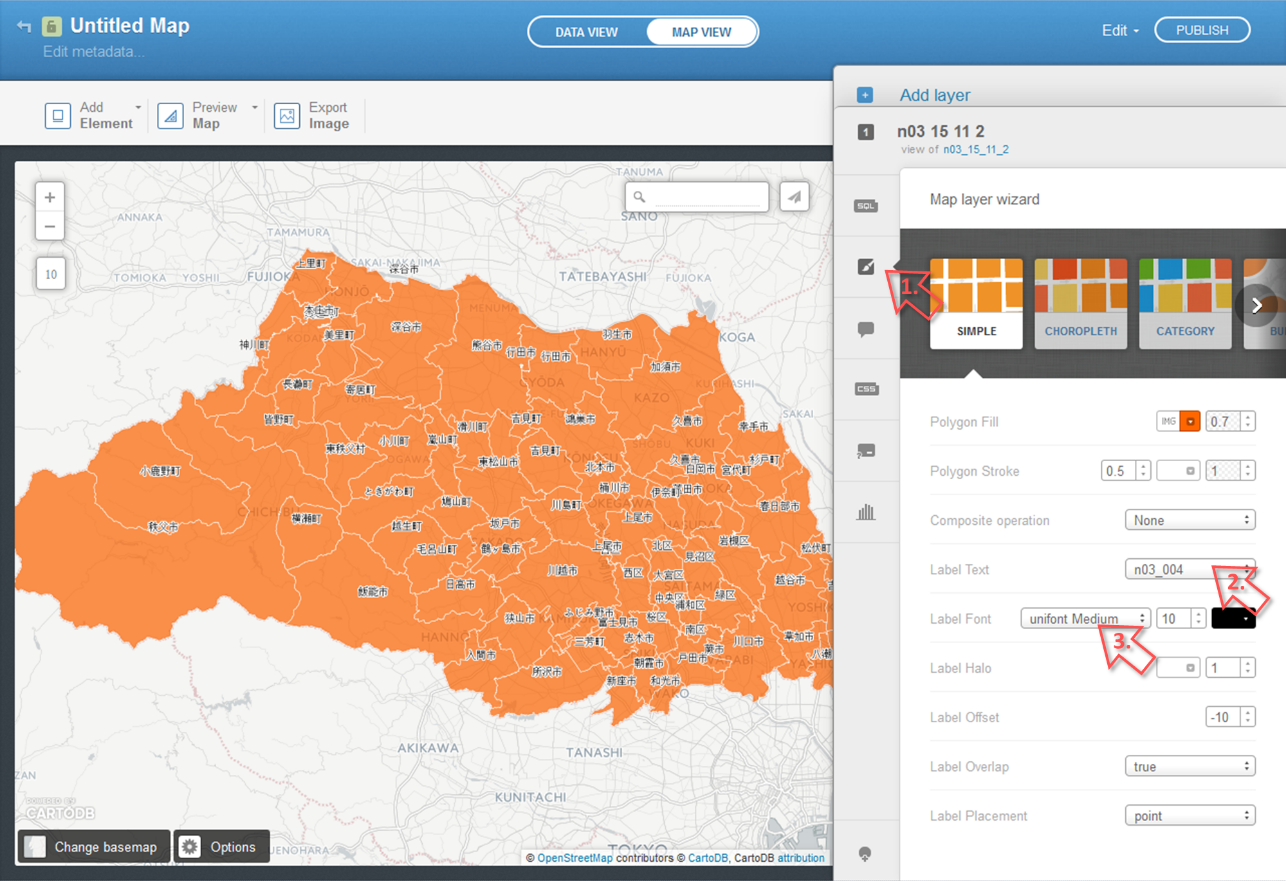This screenshot has width=1286, height=881.
Task: Open Polygon Fill orange color swatch
Action: pyautogui.click(x=1190, y=422)
